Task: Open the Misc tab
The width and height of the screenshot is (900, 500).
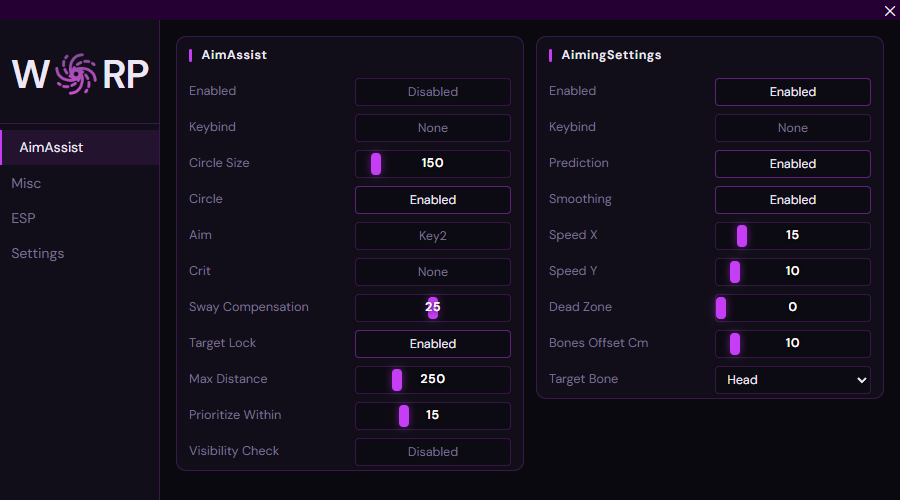Action: pyautogui.click(x=27, y=184)
